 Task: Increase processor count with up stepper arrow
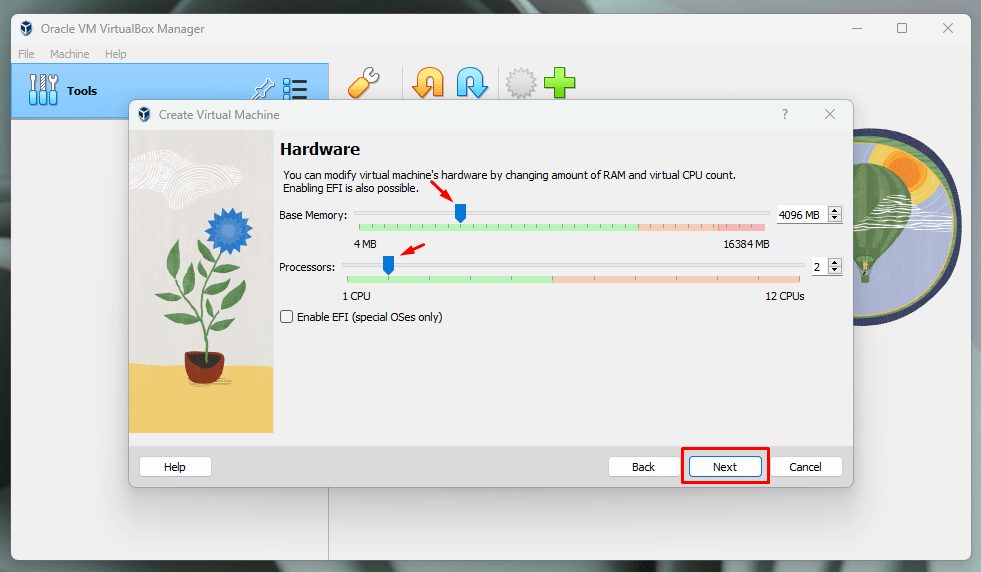[835, 263]
